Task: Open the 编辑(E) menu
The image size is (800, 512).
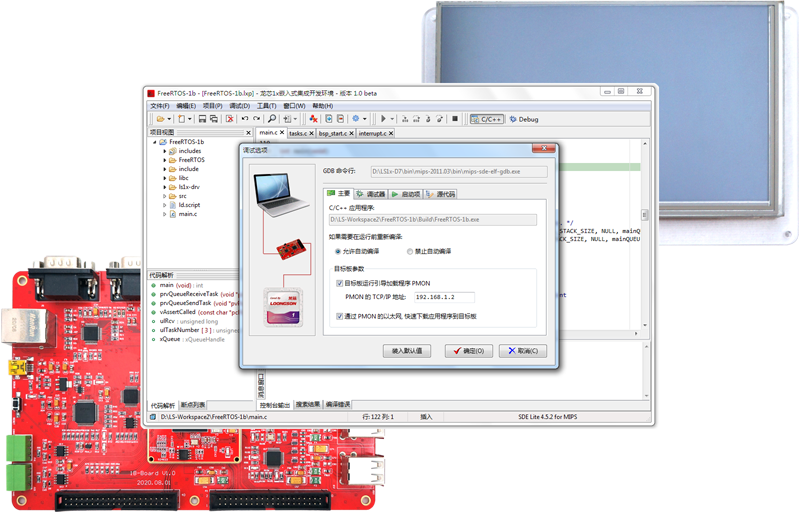Action: click(186, 106)
